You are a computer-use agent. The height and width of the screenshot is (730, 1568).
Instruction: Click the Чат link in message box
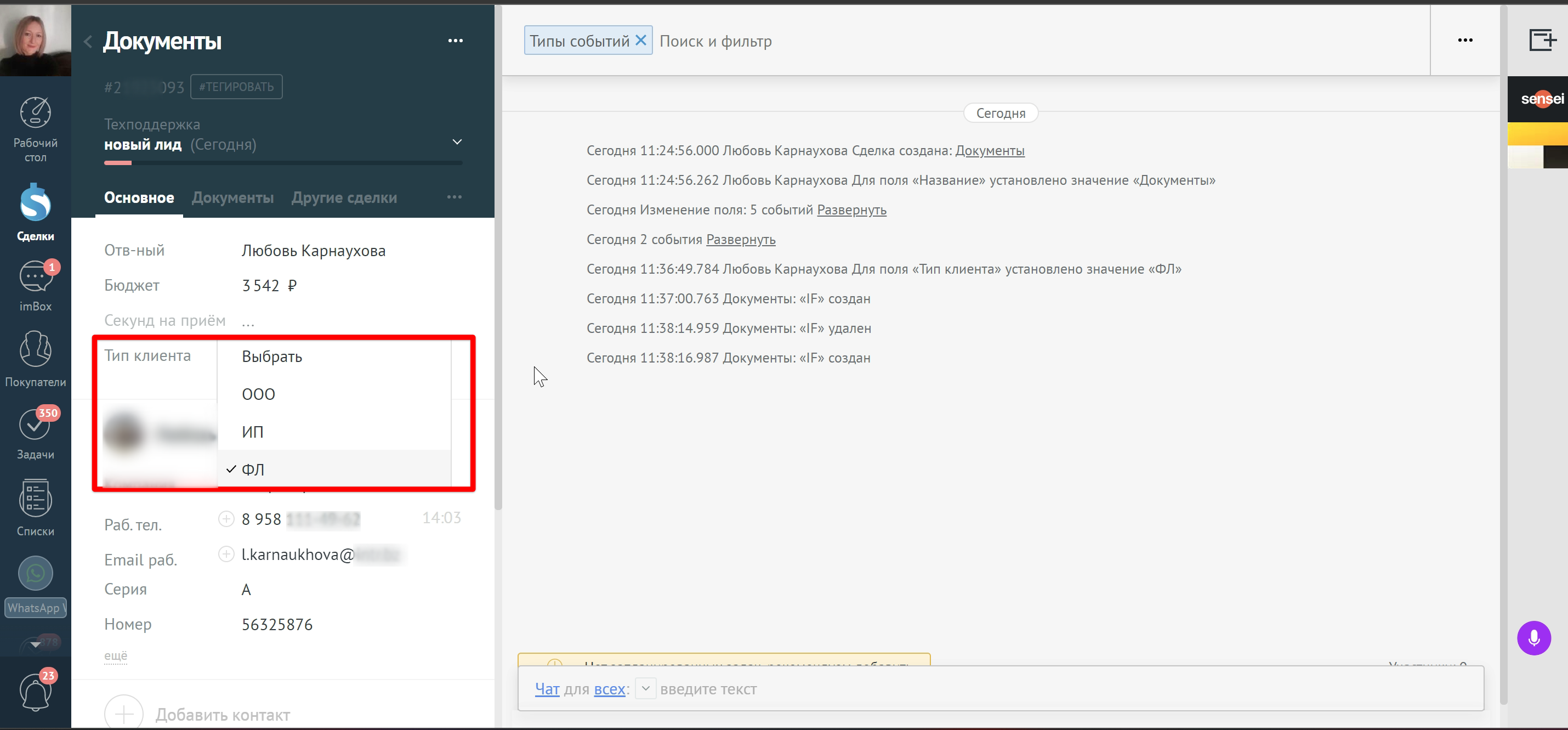coord(547,689)
